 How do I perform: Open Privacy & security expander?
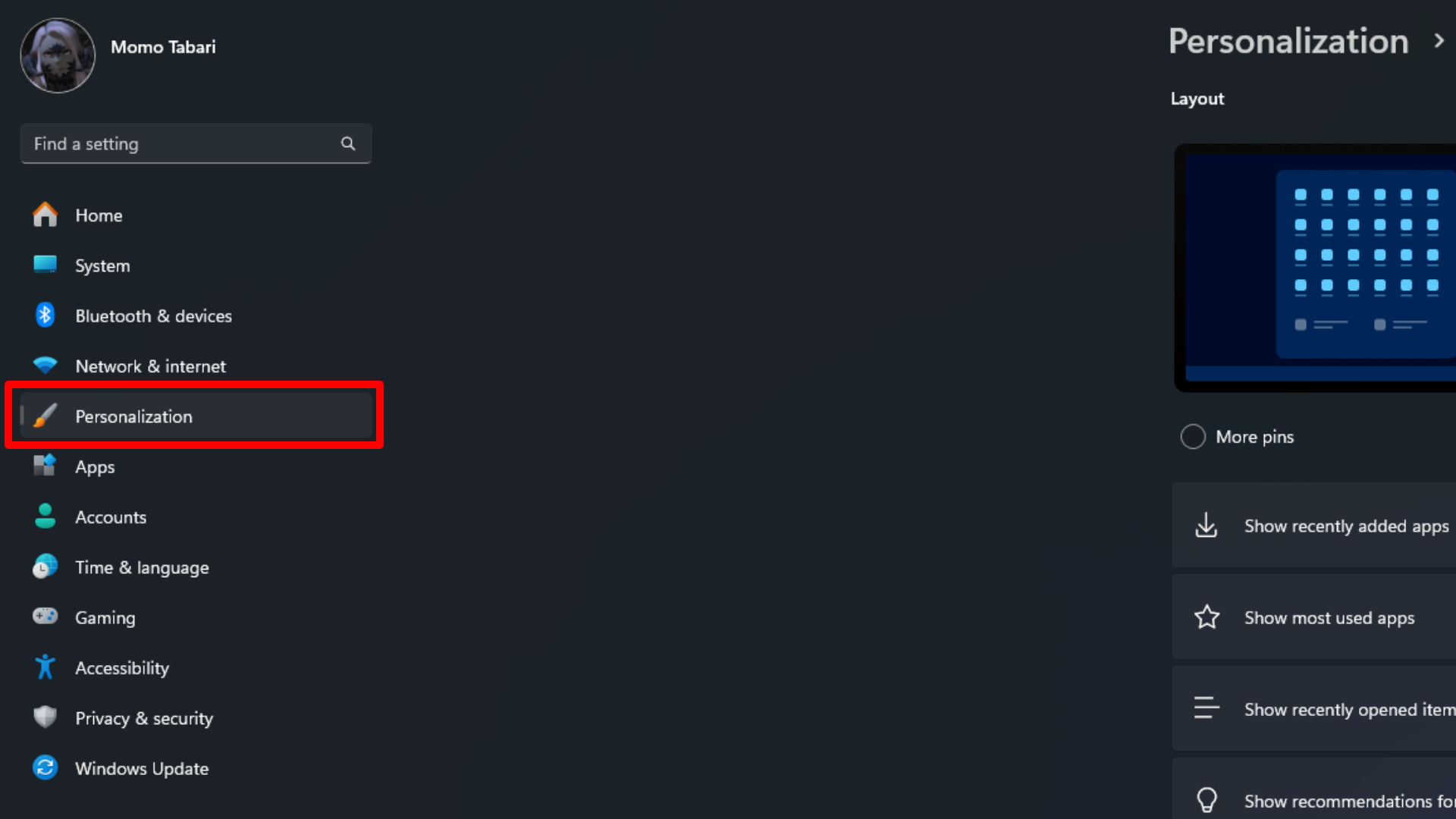click(x=144, y=718)
